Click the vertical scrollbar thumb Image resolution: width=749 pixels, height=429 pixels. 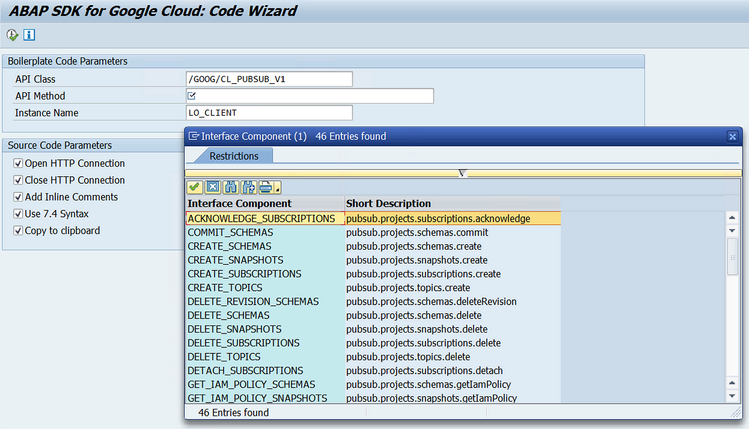point(732,257)
